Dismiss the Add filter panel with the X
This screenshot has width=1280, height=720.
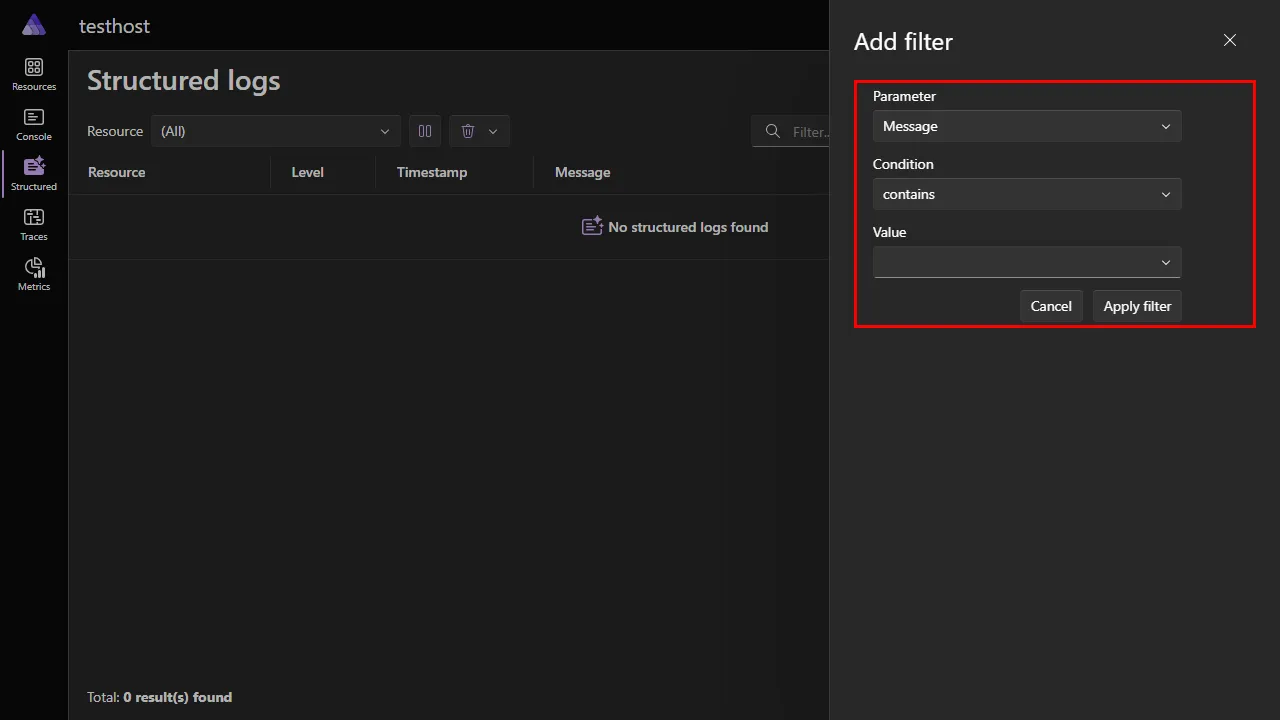coord(1229,40)
